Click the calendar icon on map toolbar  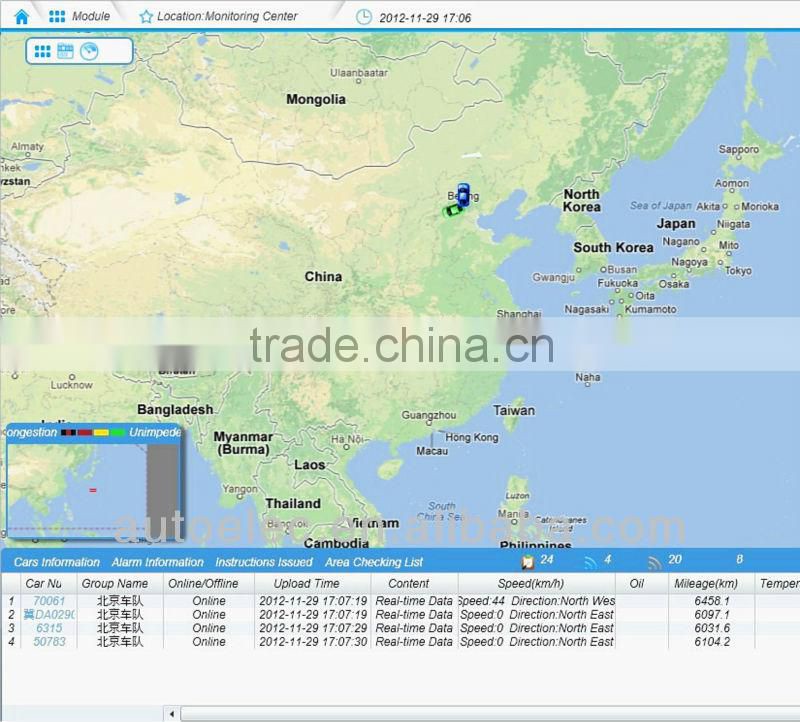(65, 51)
